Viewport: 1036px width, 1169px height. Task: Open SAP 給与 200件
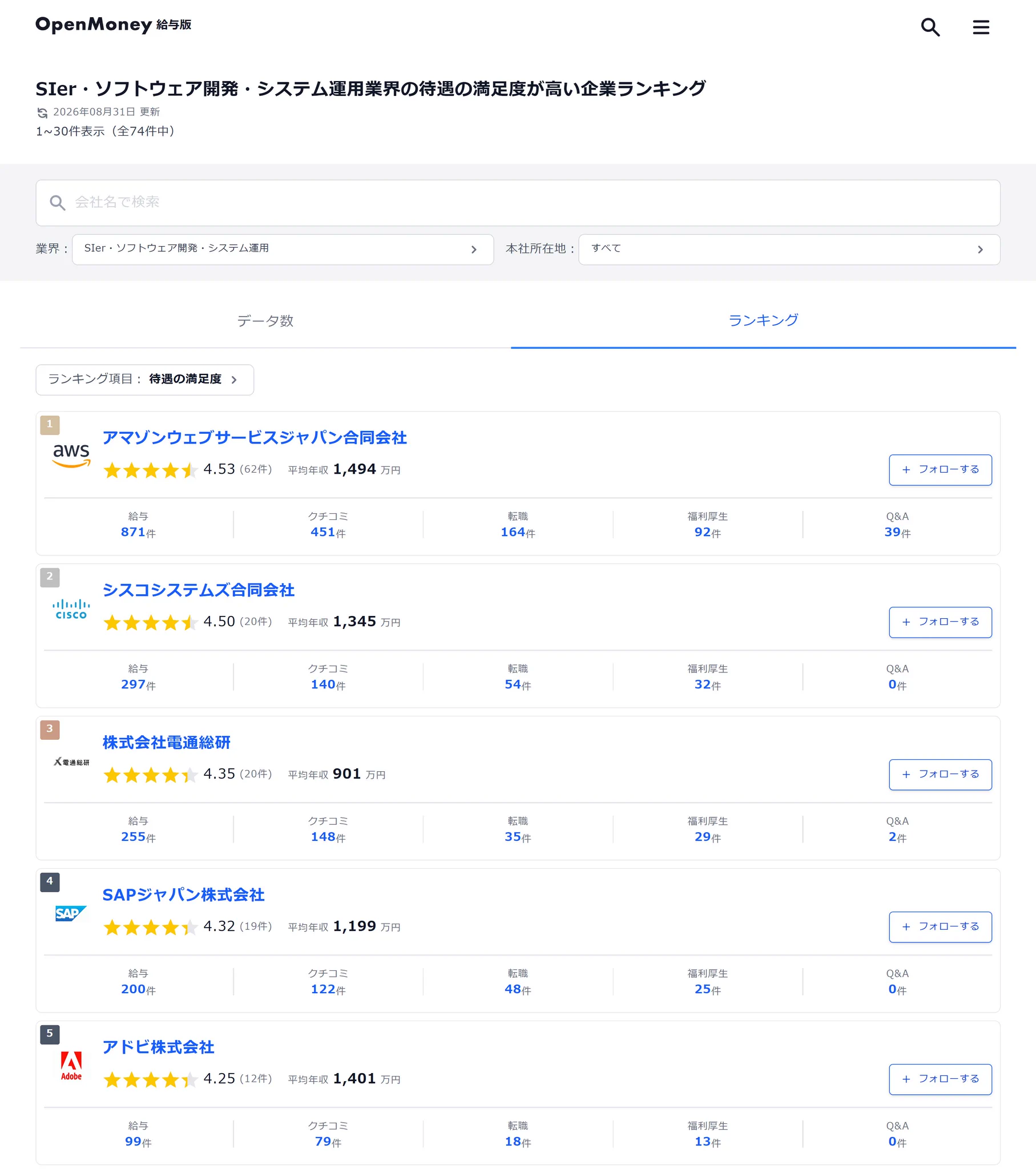[138, 982]
